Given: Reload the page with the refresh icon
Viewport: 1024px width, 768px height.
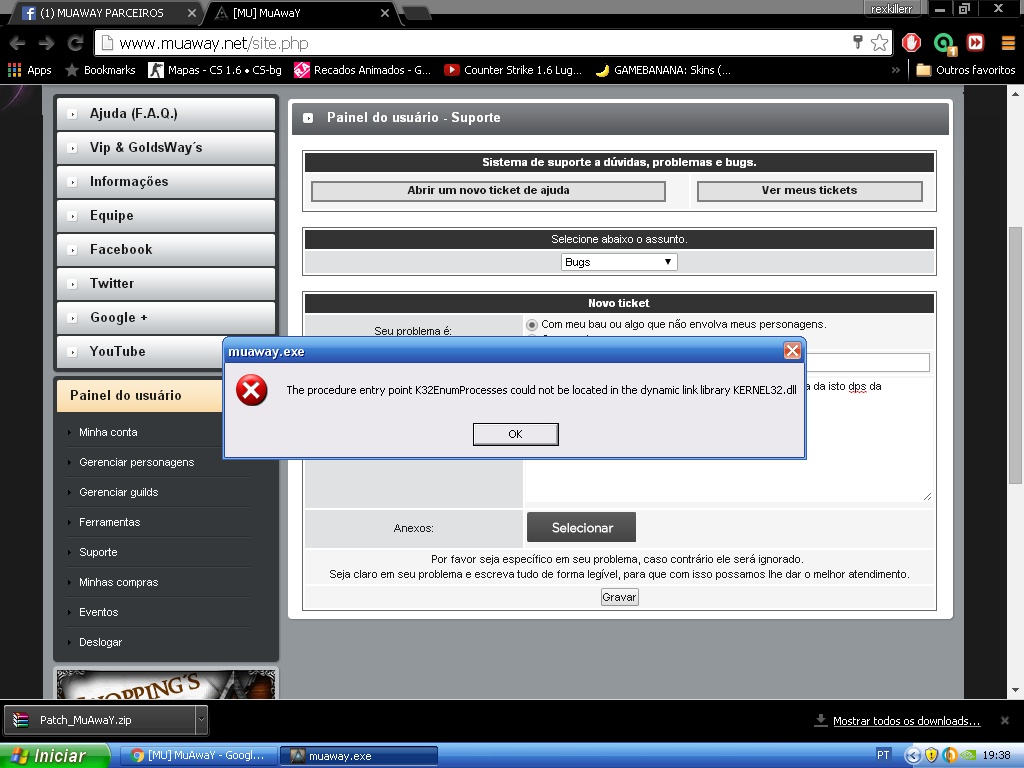Looking at the screenshot, I should click(x=75, y=43).
